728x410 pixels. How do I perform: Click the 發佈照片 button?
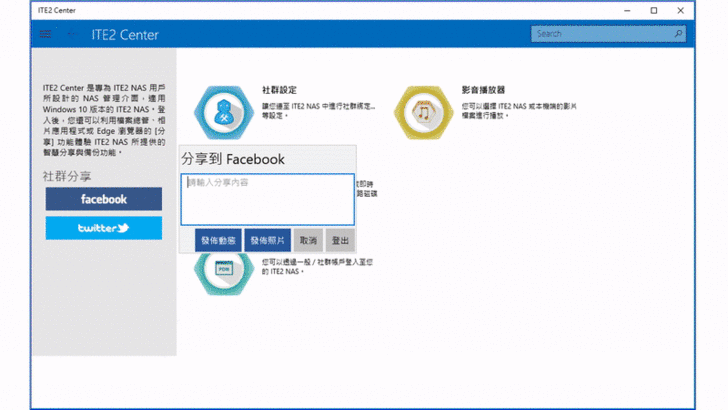267,240
